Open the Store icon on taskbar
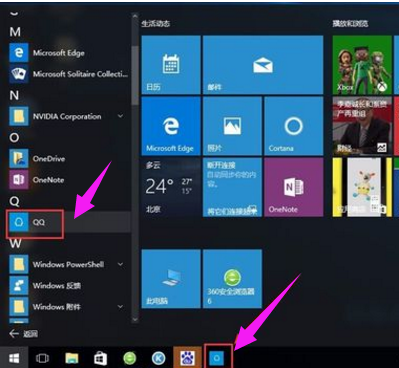This screenshot has width=399, height=368. (x=100, y=359)
